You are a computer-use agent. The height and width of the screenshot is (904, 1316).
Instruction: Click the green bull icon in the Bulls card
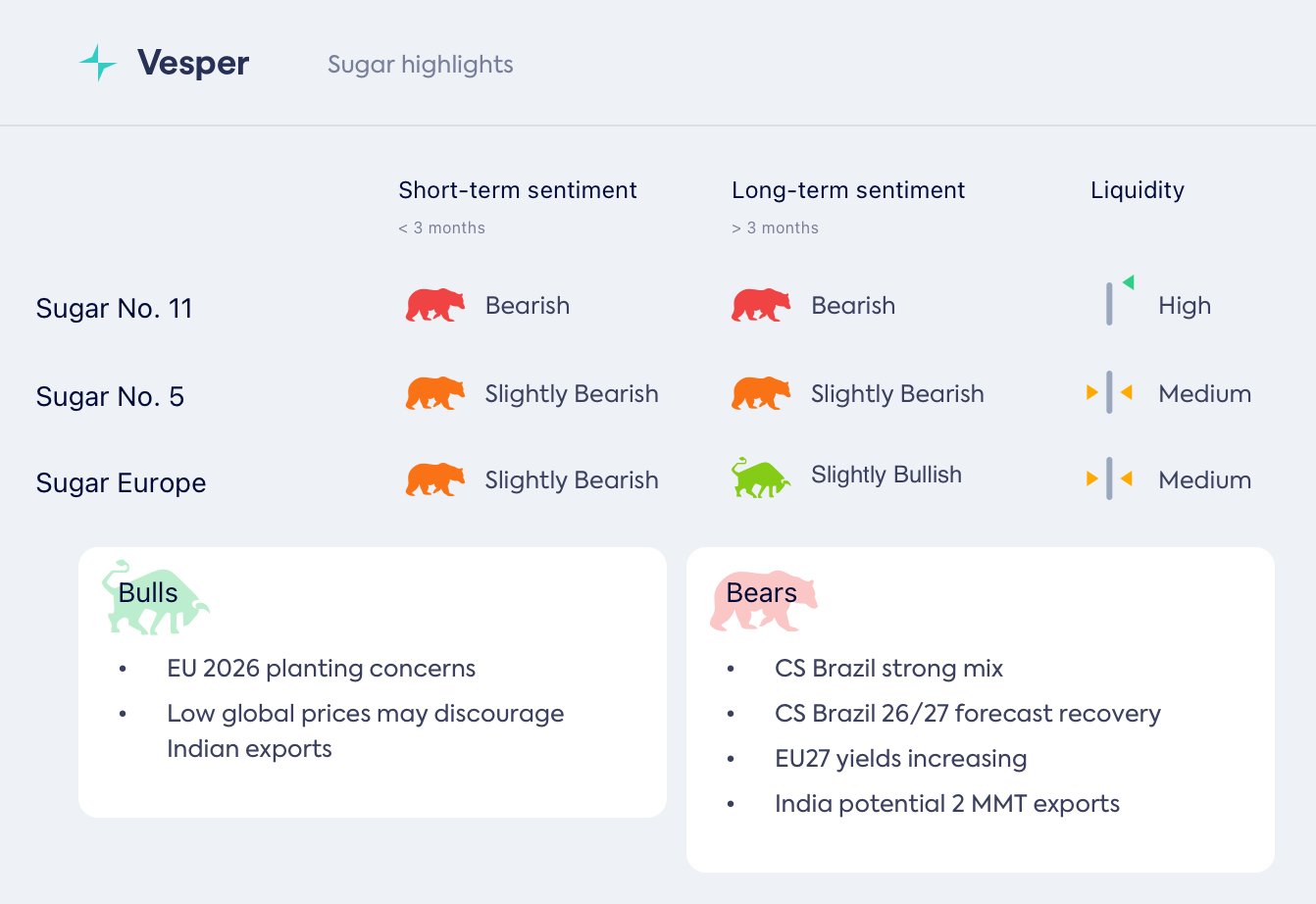click(x=155, y=598)
